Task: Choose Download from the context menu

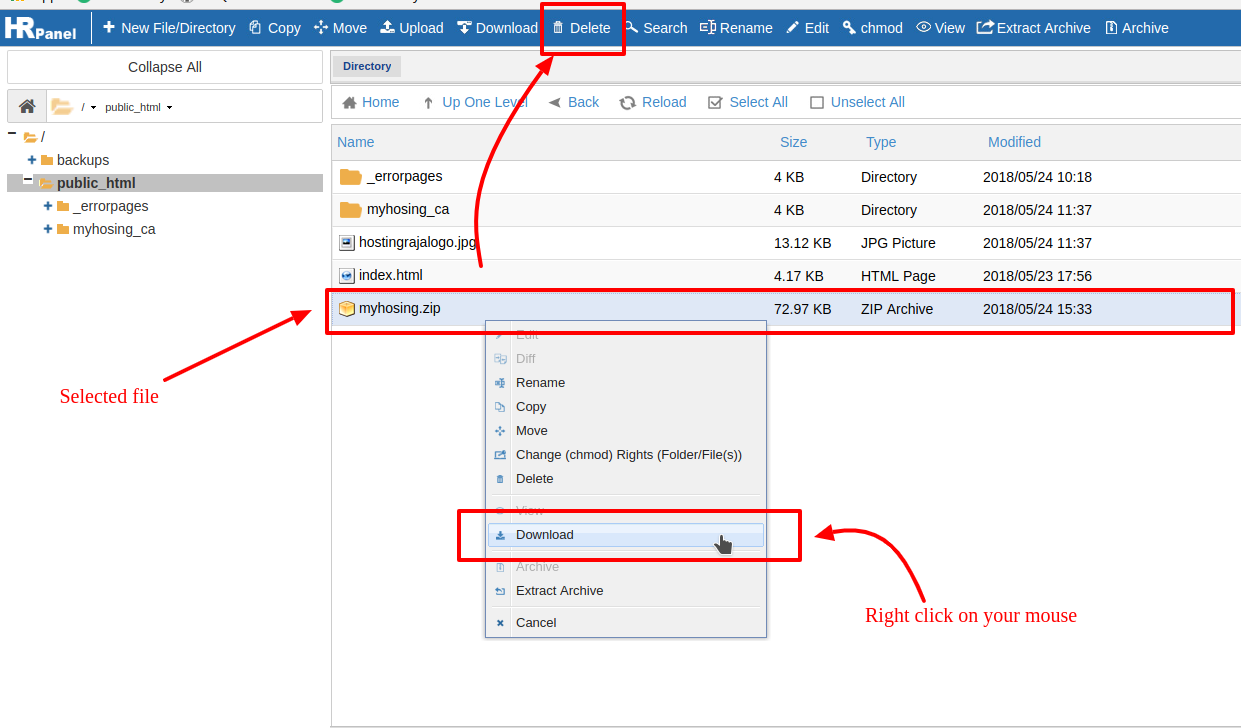Action: tap(544, 535)
